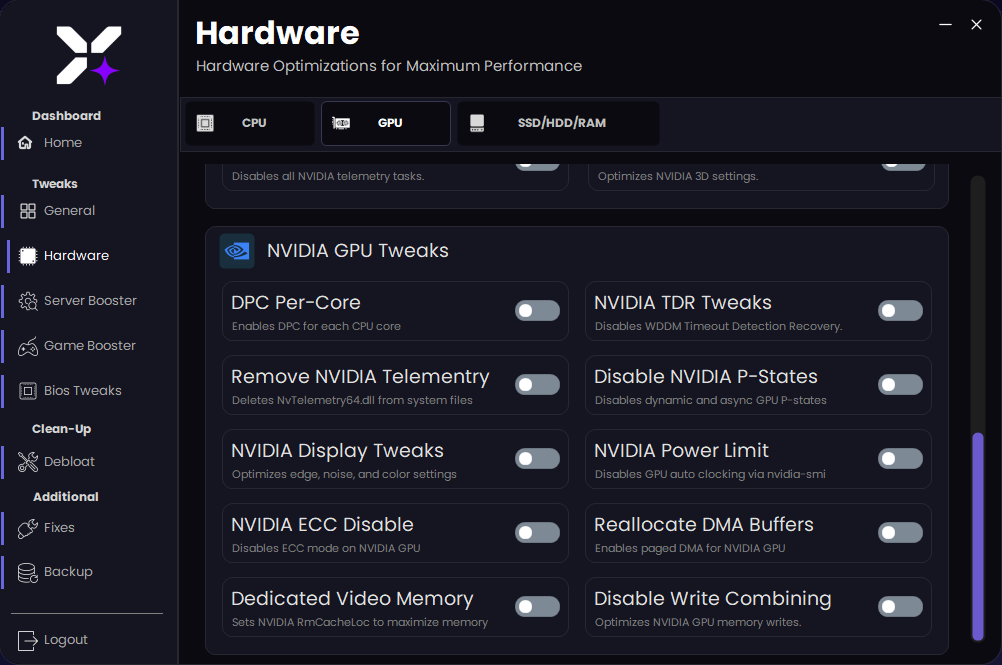Click the General grid icon

pyautogui.click(x=28, y=211)
